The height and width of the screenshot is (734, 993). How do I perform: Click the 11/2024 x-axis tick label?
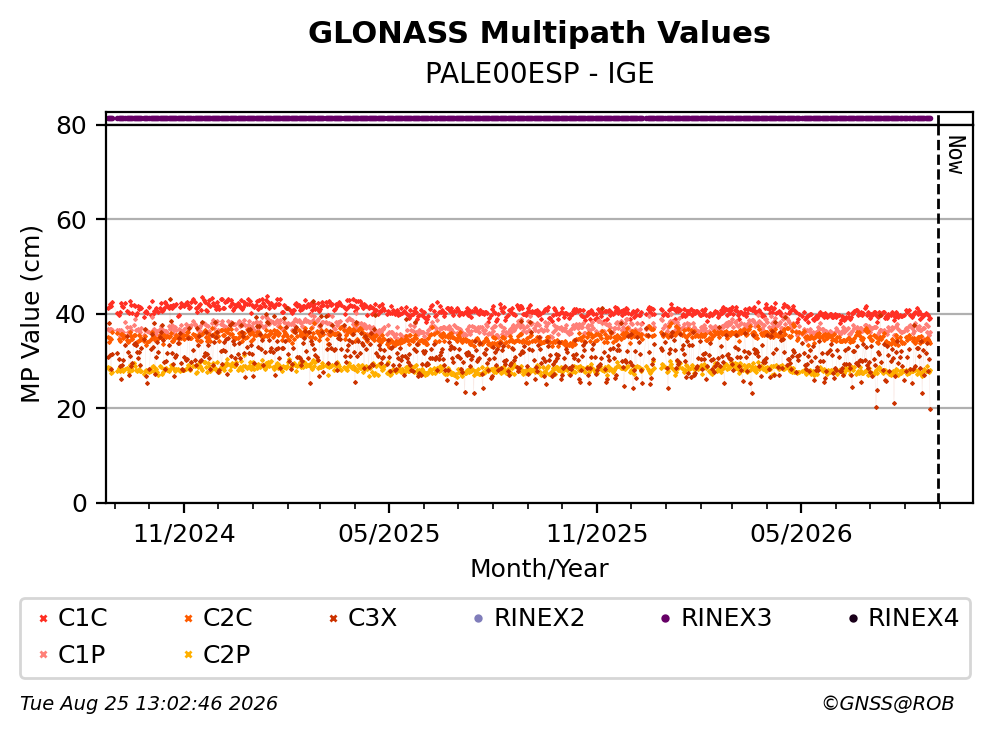(184, 534)
